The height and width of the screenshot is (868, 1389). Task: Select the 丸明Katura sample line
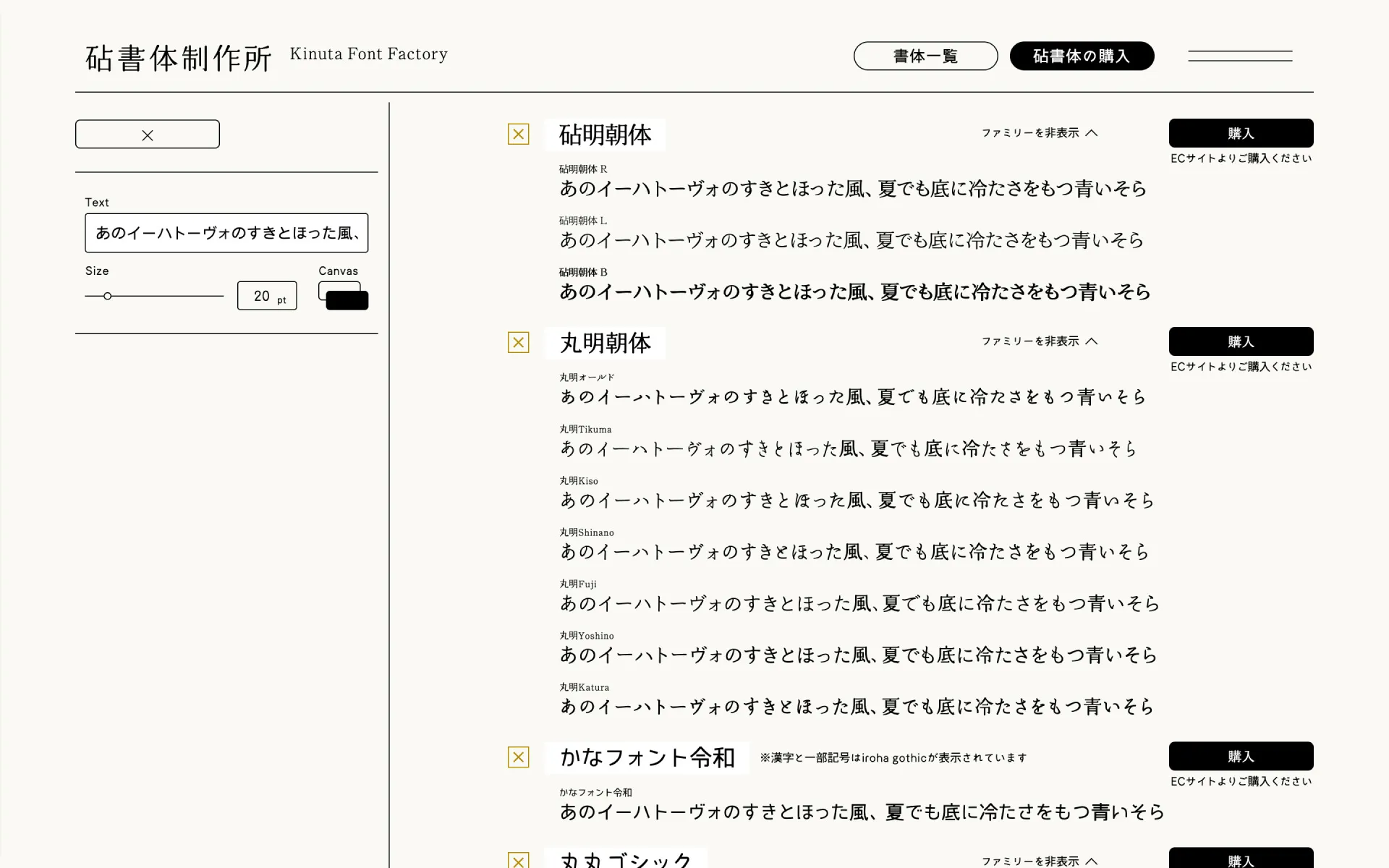857,707
